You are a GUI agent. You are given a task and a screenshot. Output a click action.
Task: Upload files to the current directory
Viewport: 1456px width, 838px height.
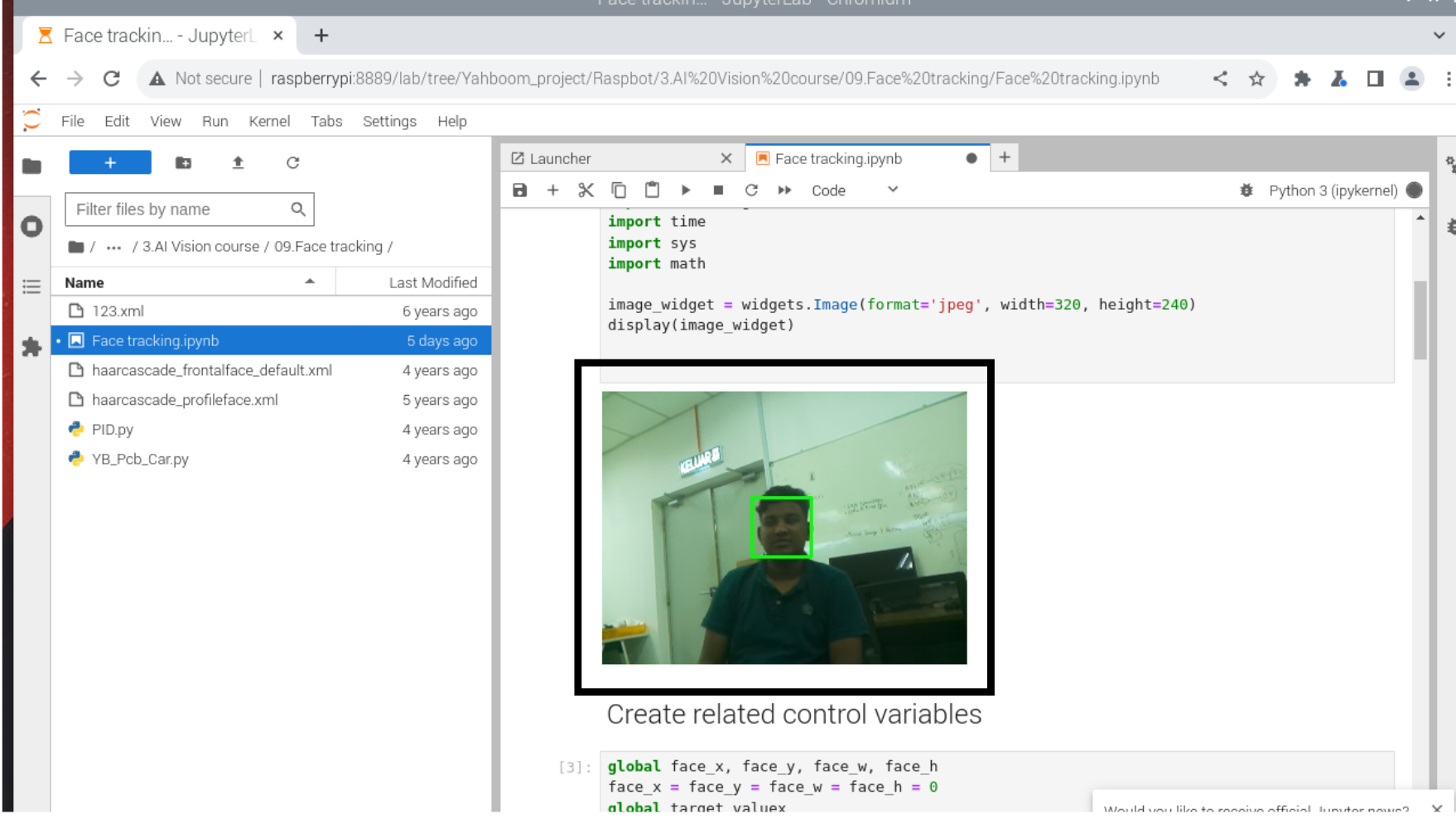(x=238, y=162)
